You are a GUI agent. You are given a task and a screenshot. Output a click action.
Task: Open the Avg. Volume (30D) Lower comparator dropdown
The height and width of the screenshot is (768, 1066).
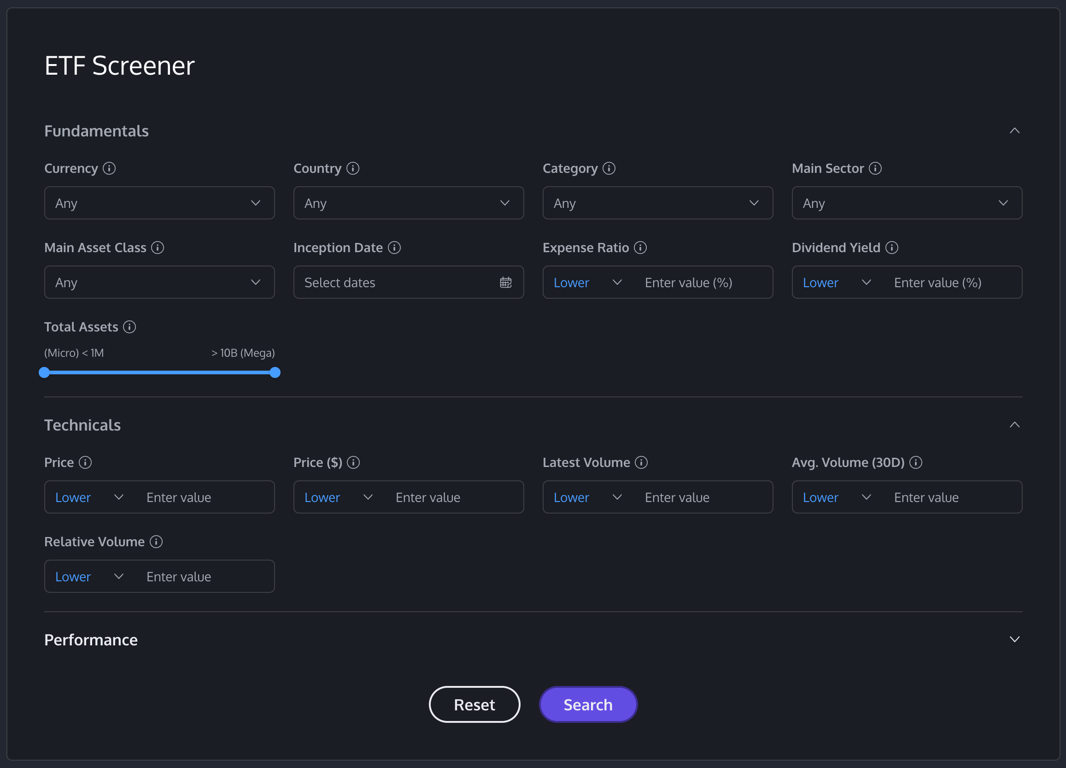[x=837, y=498]
